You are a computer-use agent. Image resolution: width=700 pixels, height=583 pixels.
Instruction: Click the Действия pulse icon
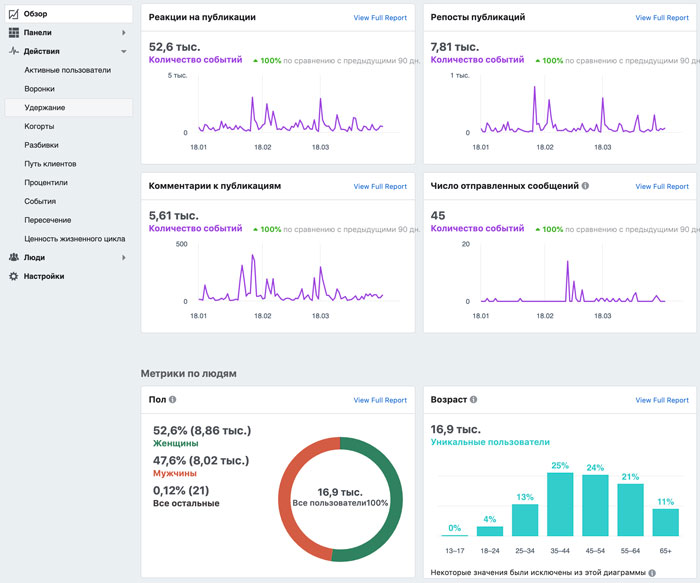14,51
